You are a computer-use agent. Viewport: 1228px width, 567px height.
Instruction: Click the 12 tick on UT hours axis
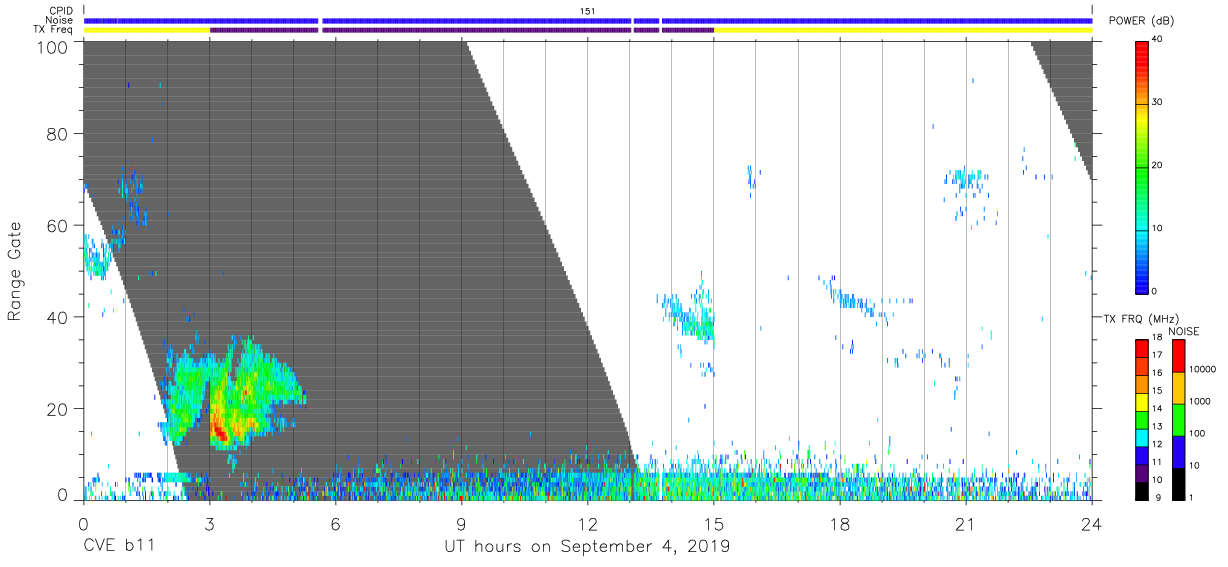tap(587, 524)
